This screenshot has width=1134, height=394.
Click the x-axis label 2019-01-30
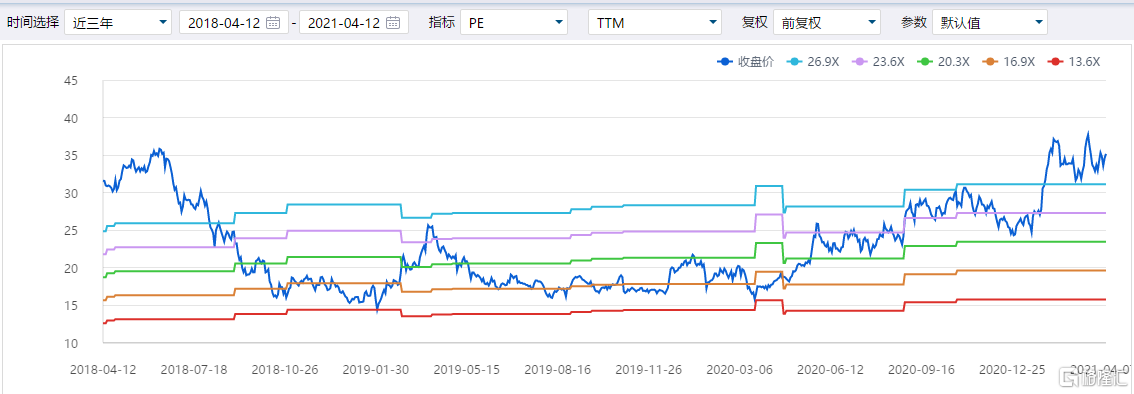375,369
